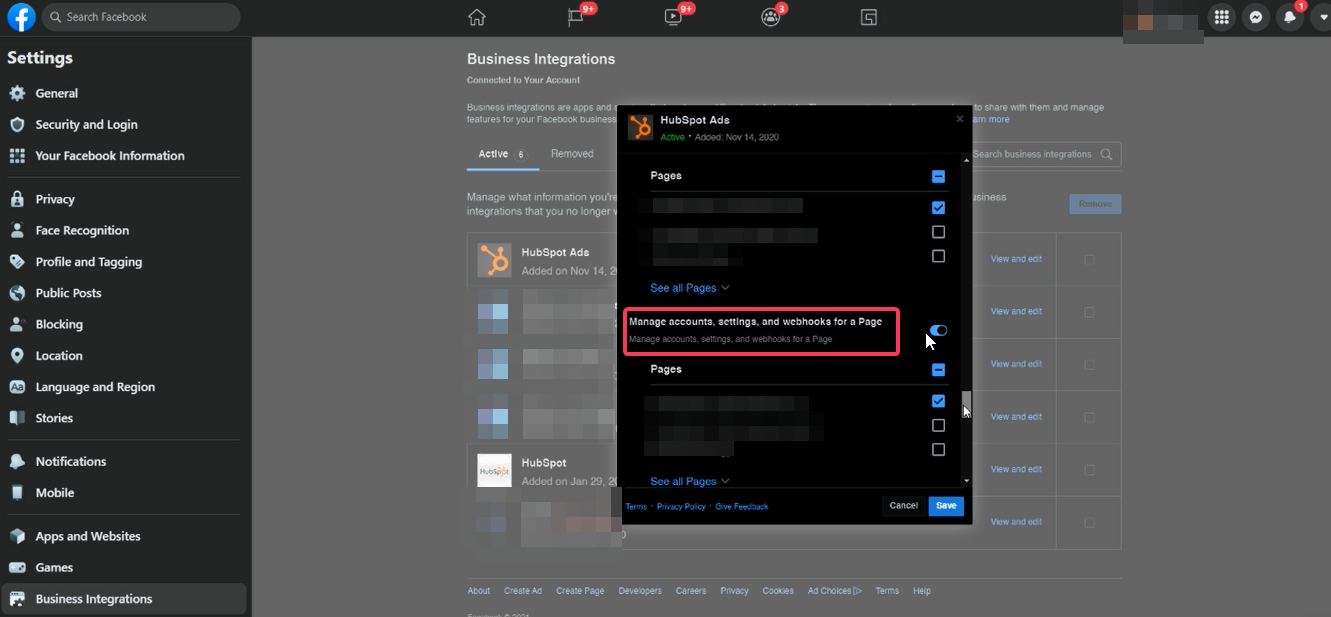Click the shield icon for Security and Login

(x=17, y=124)
